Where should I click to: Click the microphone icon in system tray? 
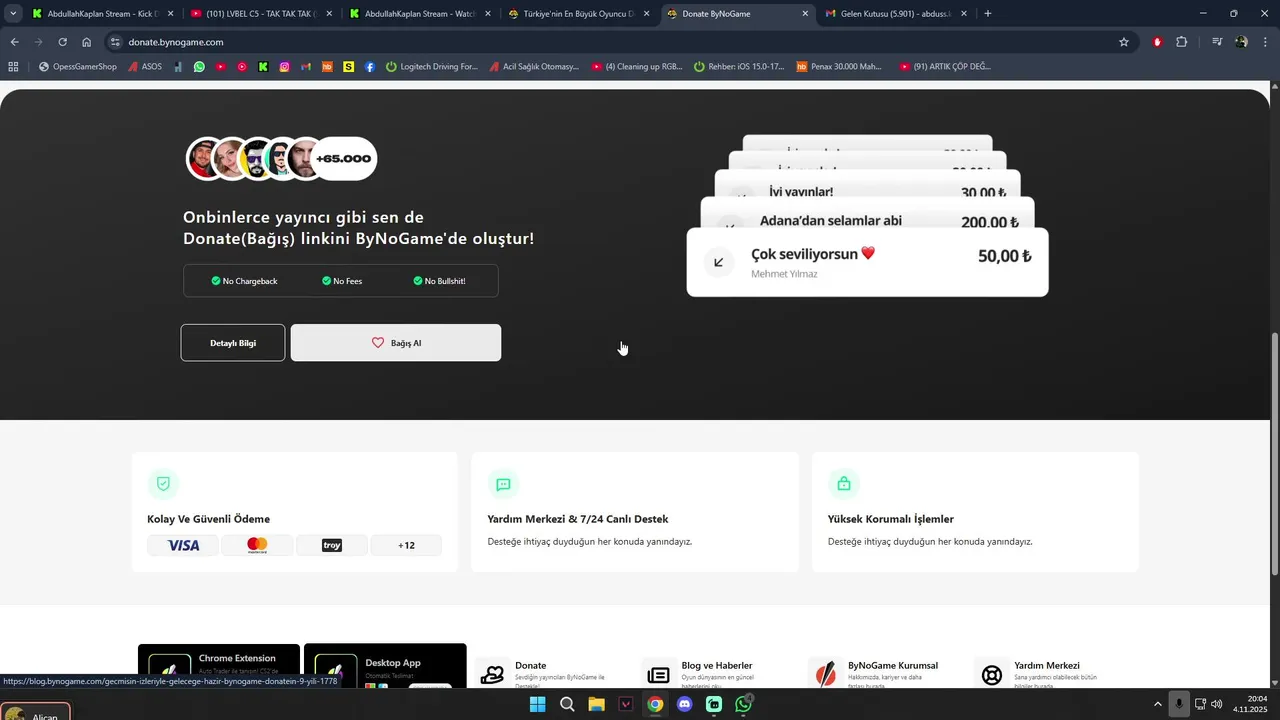pos(1180,704)
